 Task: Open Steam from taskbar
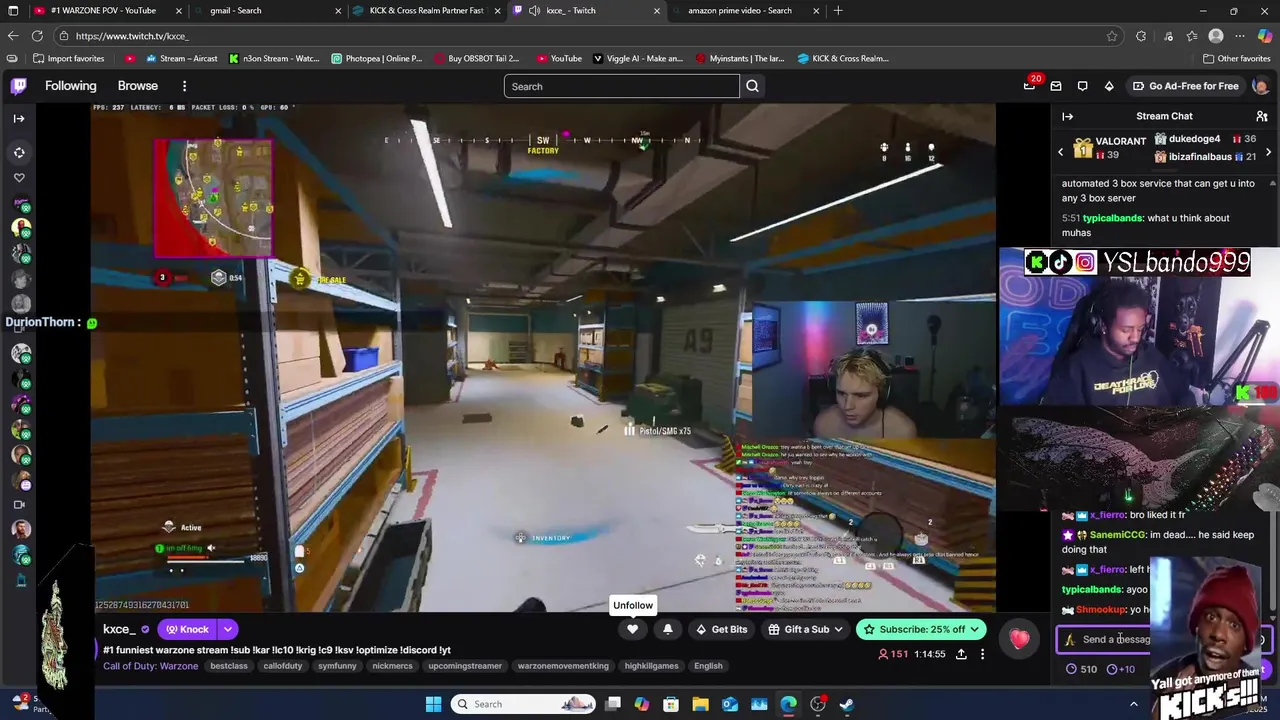coord(847,704)
